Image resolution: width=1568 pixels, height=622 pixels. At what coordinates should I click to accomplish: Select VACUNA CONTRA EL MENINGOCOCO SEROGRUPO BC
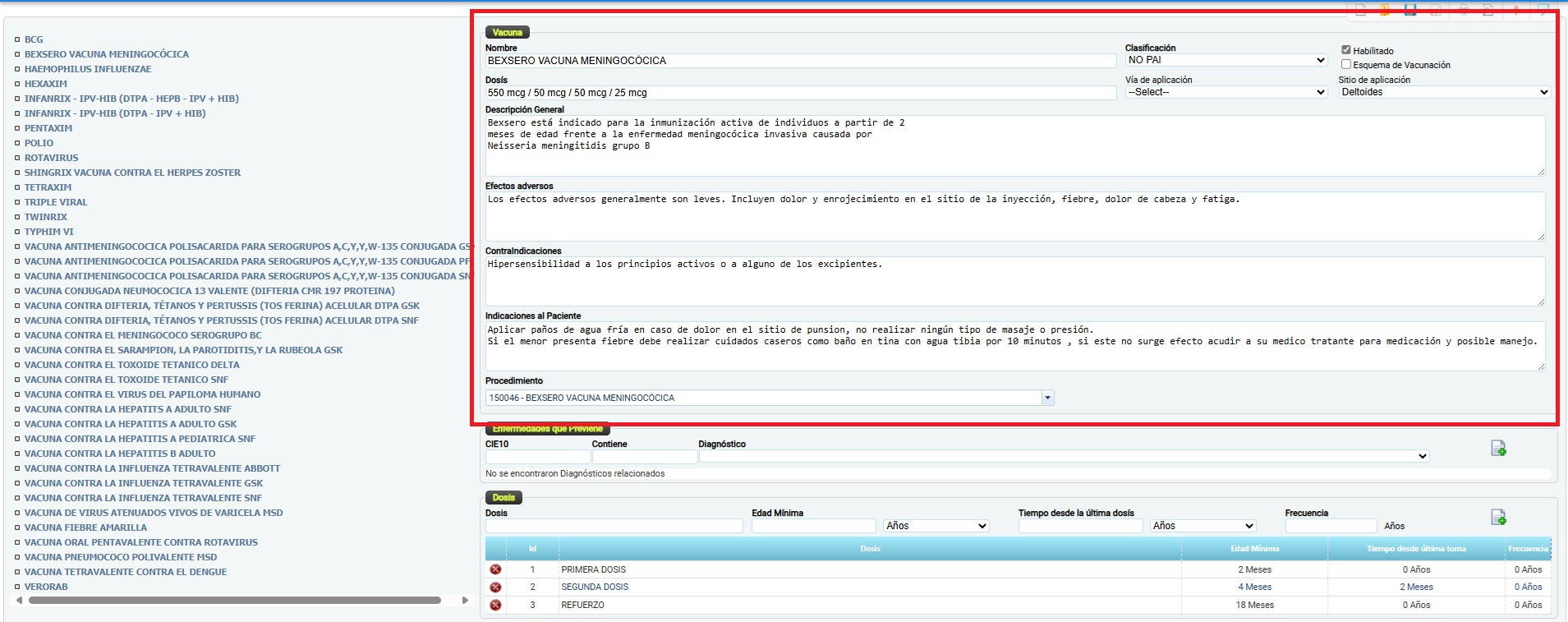click(x=143, y=335)
